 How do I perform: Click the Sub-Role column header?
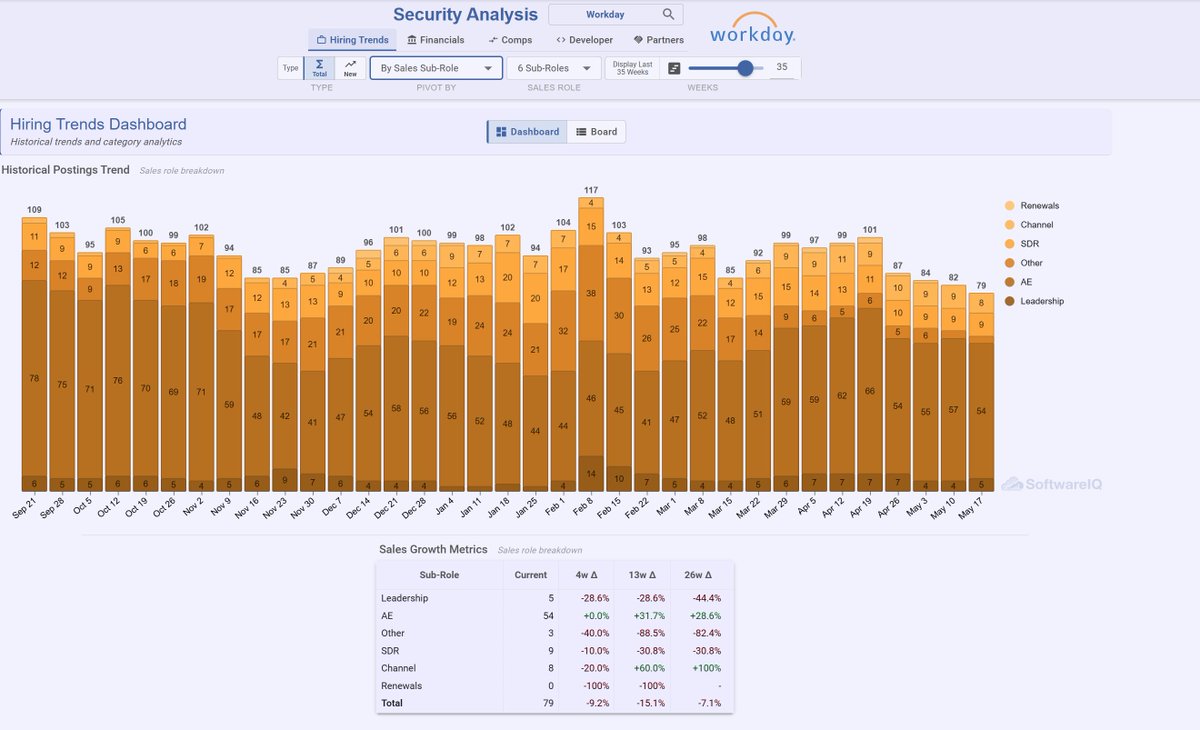click(439, 575)
